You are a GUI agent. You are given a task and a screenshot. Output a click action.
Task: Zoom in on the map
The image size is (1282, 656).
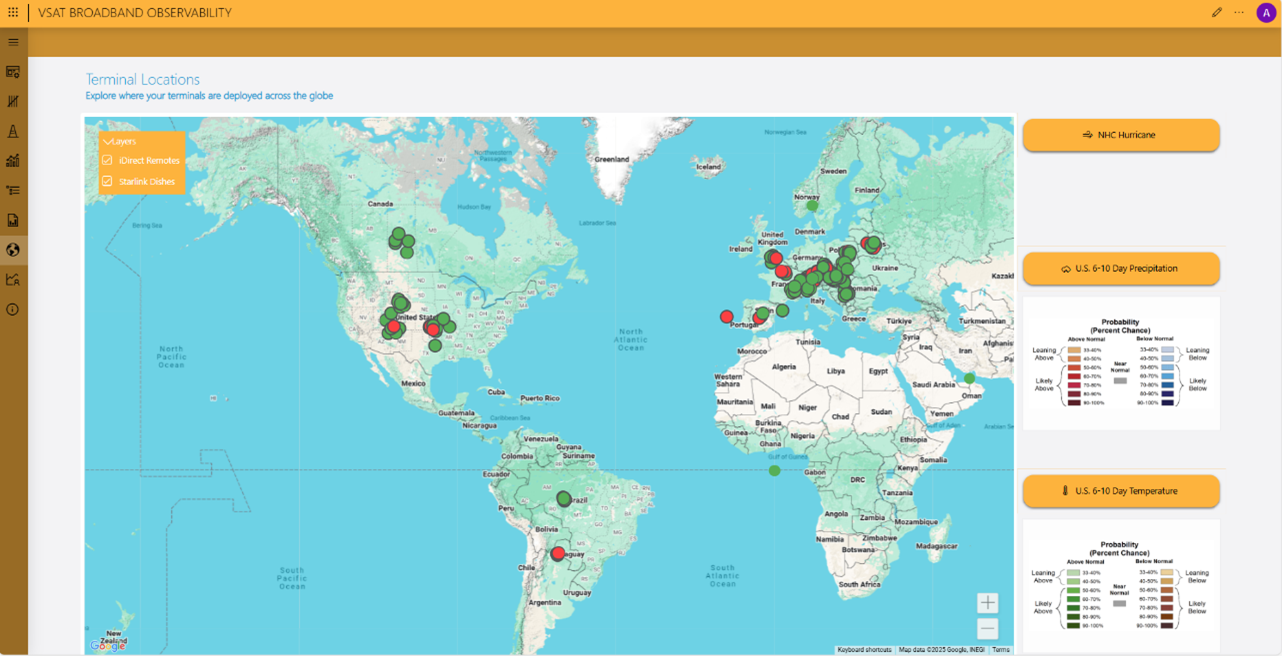pyautogui.click(x=987, y=603)
